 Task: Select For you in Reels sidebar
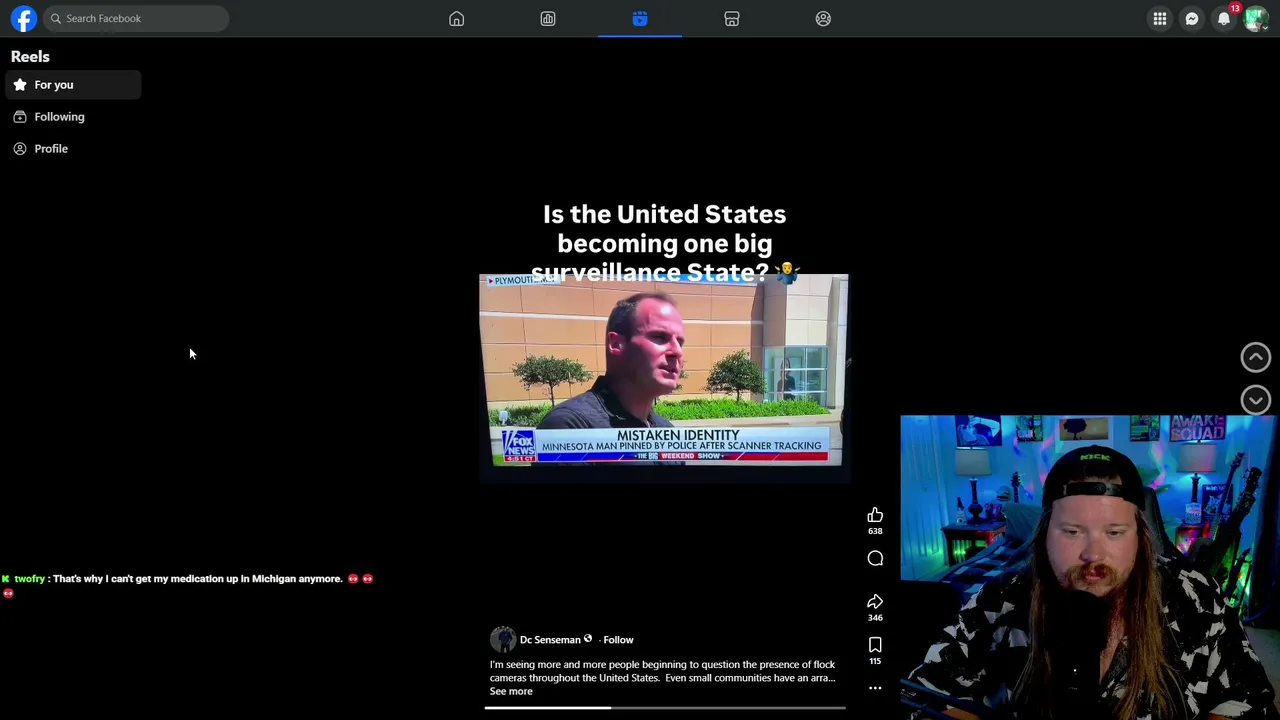tap(73, 85)
